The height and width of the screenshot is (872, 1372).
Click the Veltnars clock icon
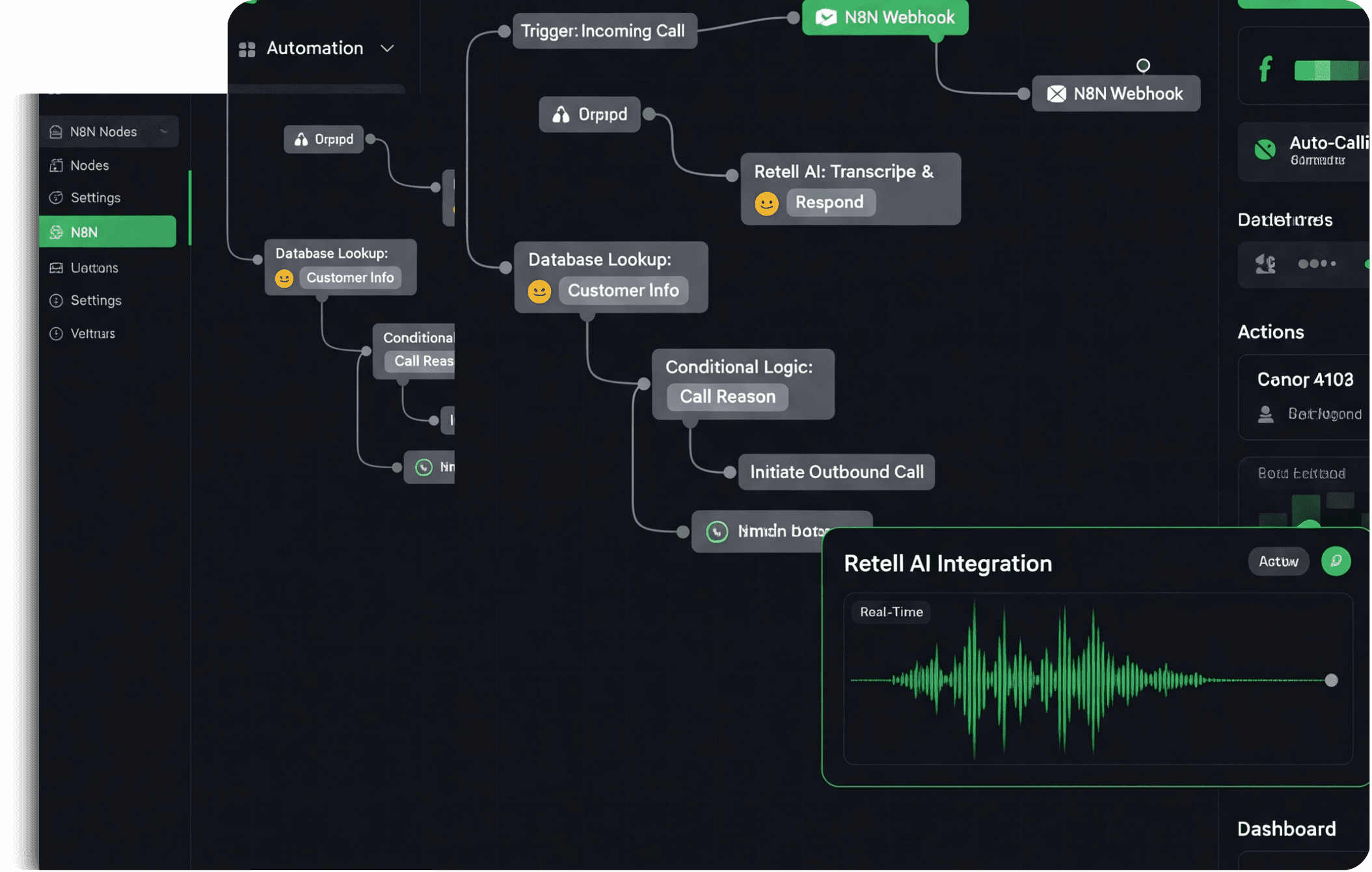[x=56, y=333]
